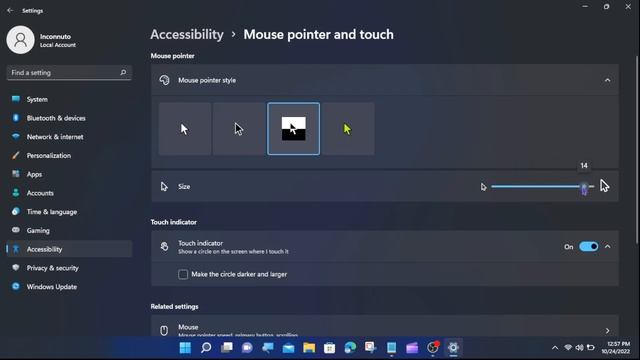
Task: Click the Size row pointer icon
Action: [164, 187]
